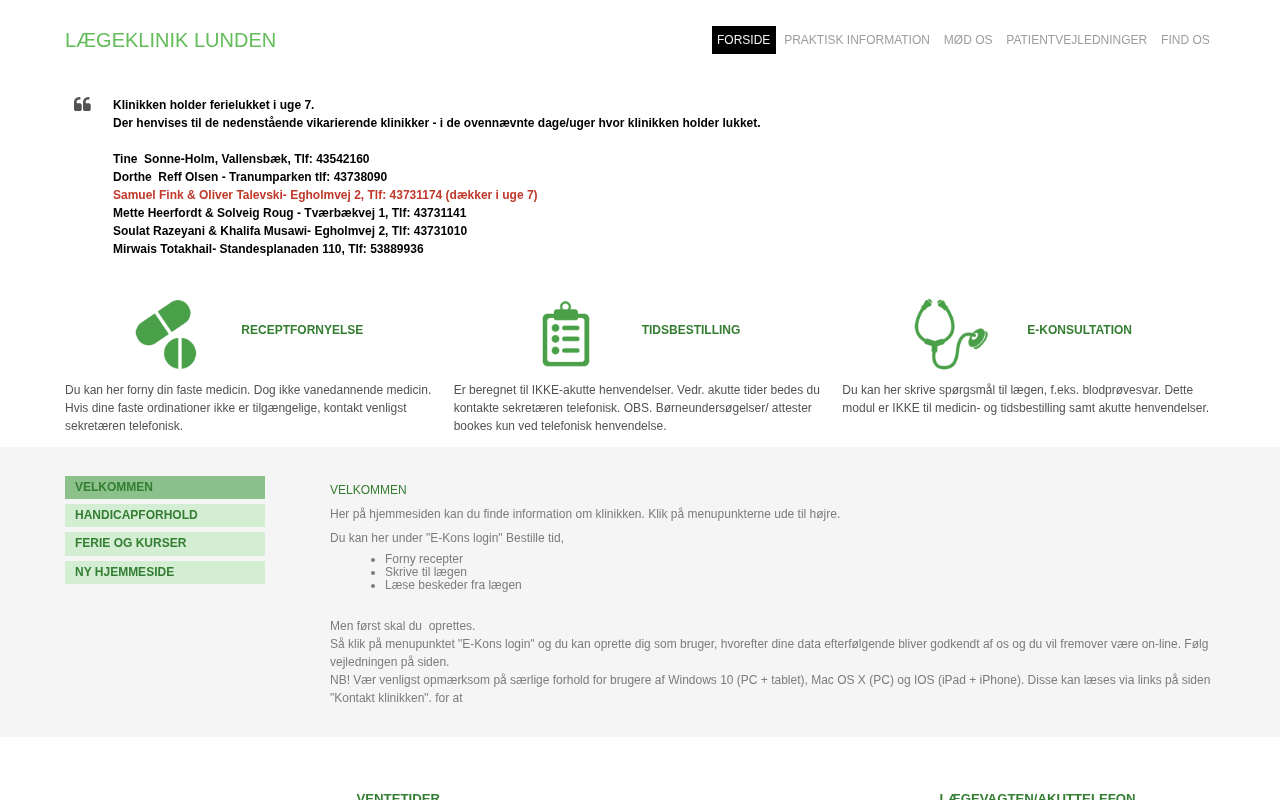The width and height of the screenshot is (1280, 800).
Task: Click the 'Men først skal du oprettes.' text
Action: click(x=403, y=626)
